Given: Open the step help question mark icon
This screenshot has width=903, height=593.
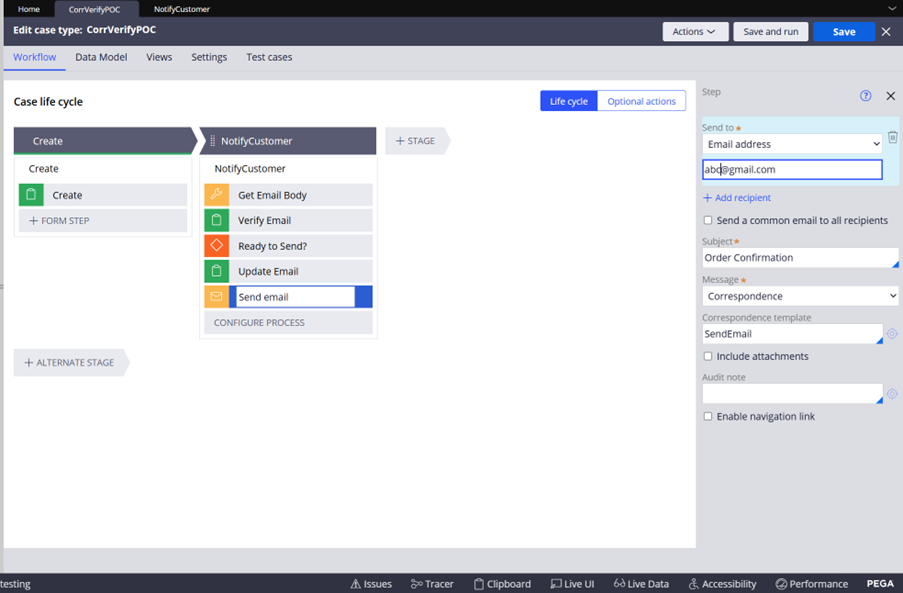Looking at the screenshot, I should coord(866,96).
